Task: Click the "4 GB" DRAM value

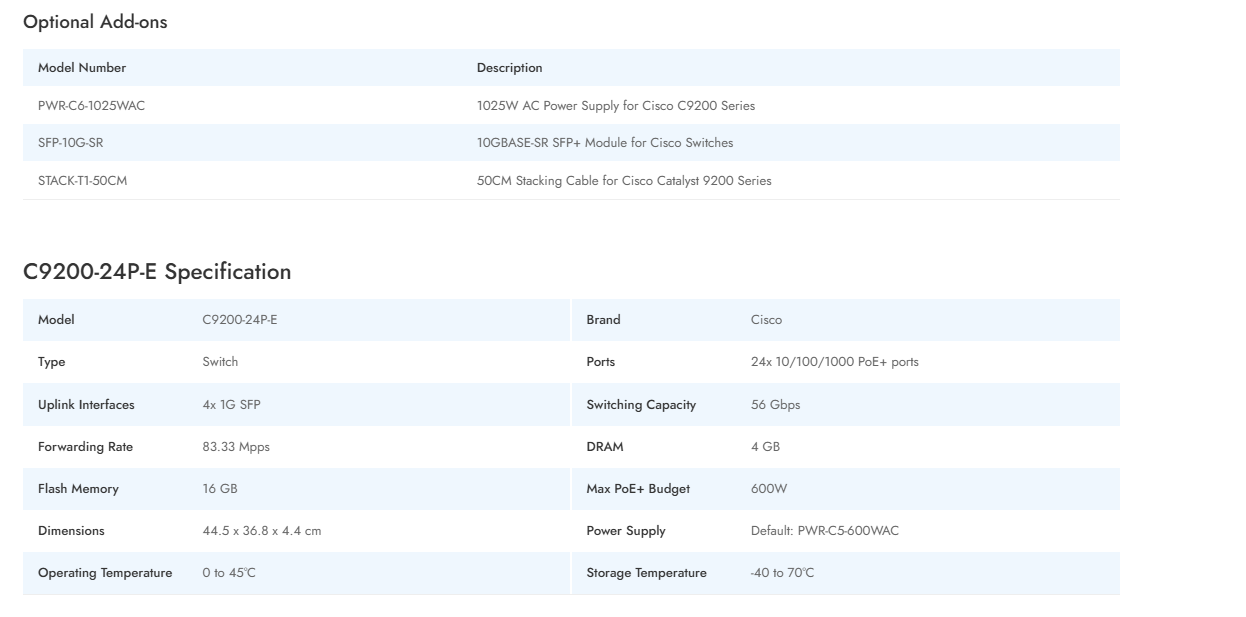Action: click(x=766, y=447)
